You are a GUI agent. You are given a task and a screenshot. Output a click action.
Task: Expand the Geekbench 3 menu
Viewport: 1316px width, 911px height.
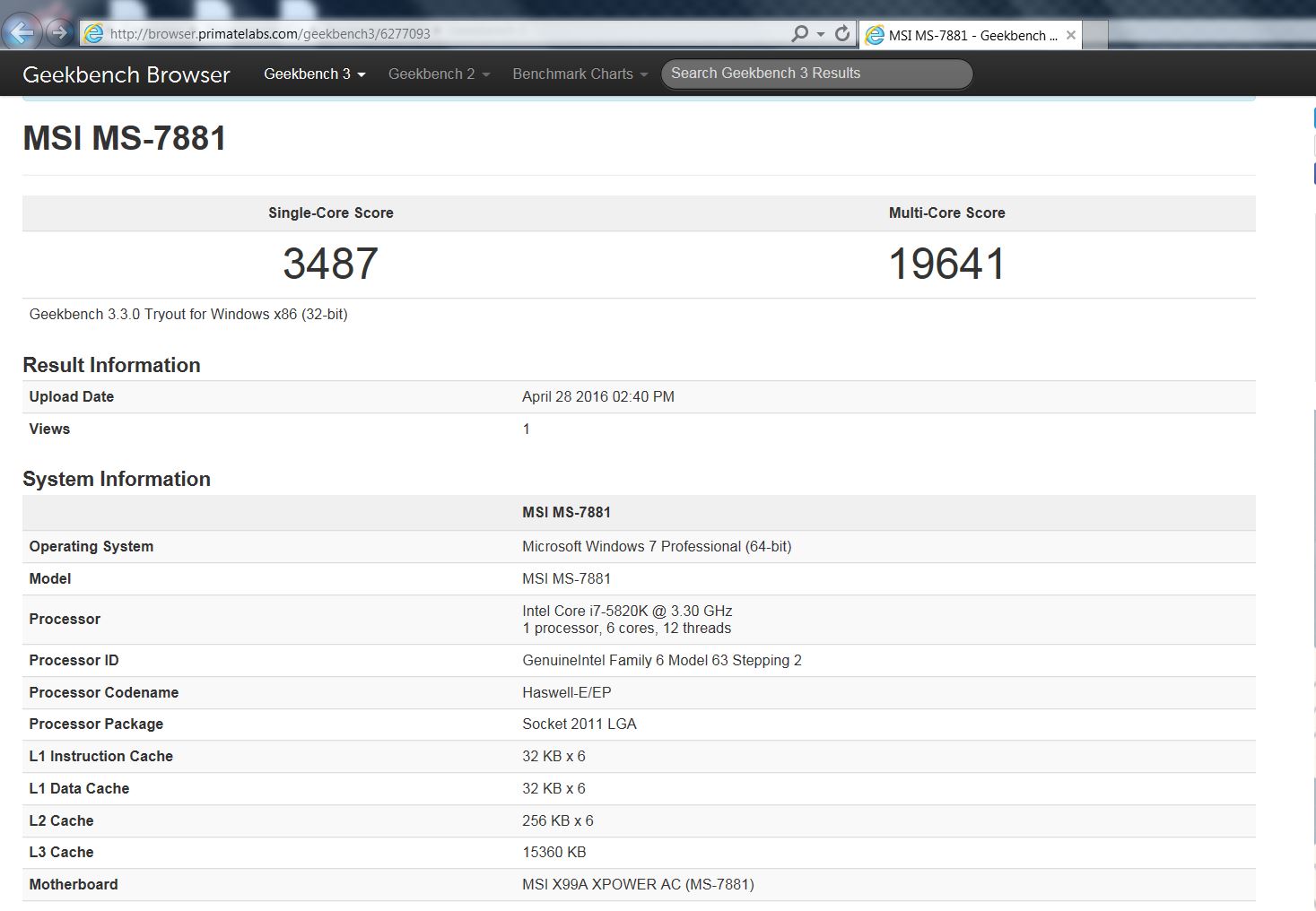315,74
